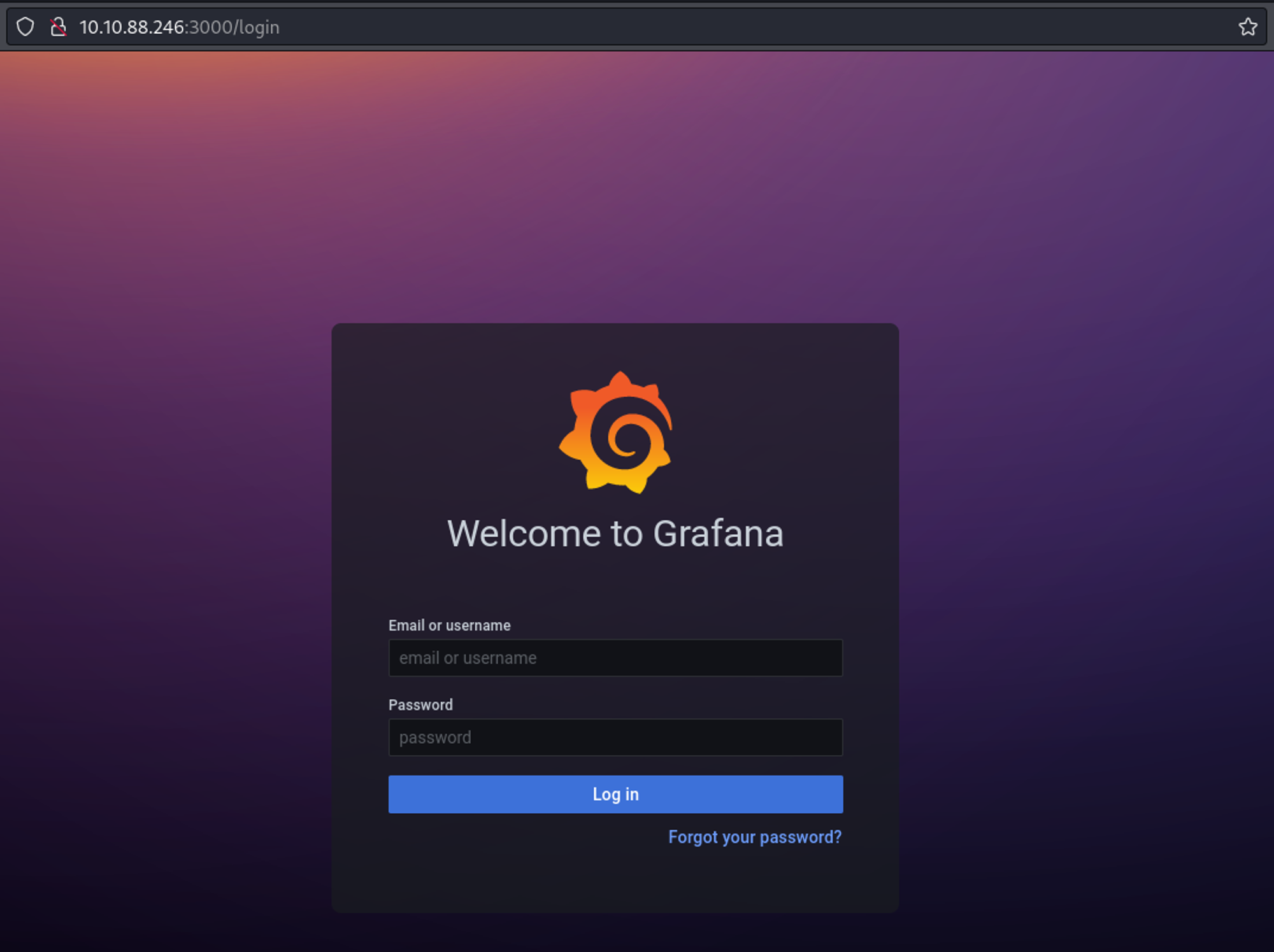Image resolution: width=1274 pixels, height=952 pixels.
Task: Click the 'Password' field label
Action: tap(420, 705)
